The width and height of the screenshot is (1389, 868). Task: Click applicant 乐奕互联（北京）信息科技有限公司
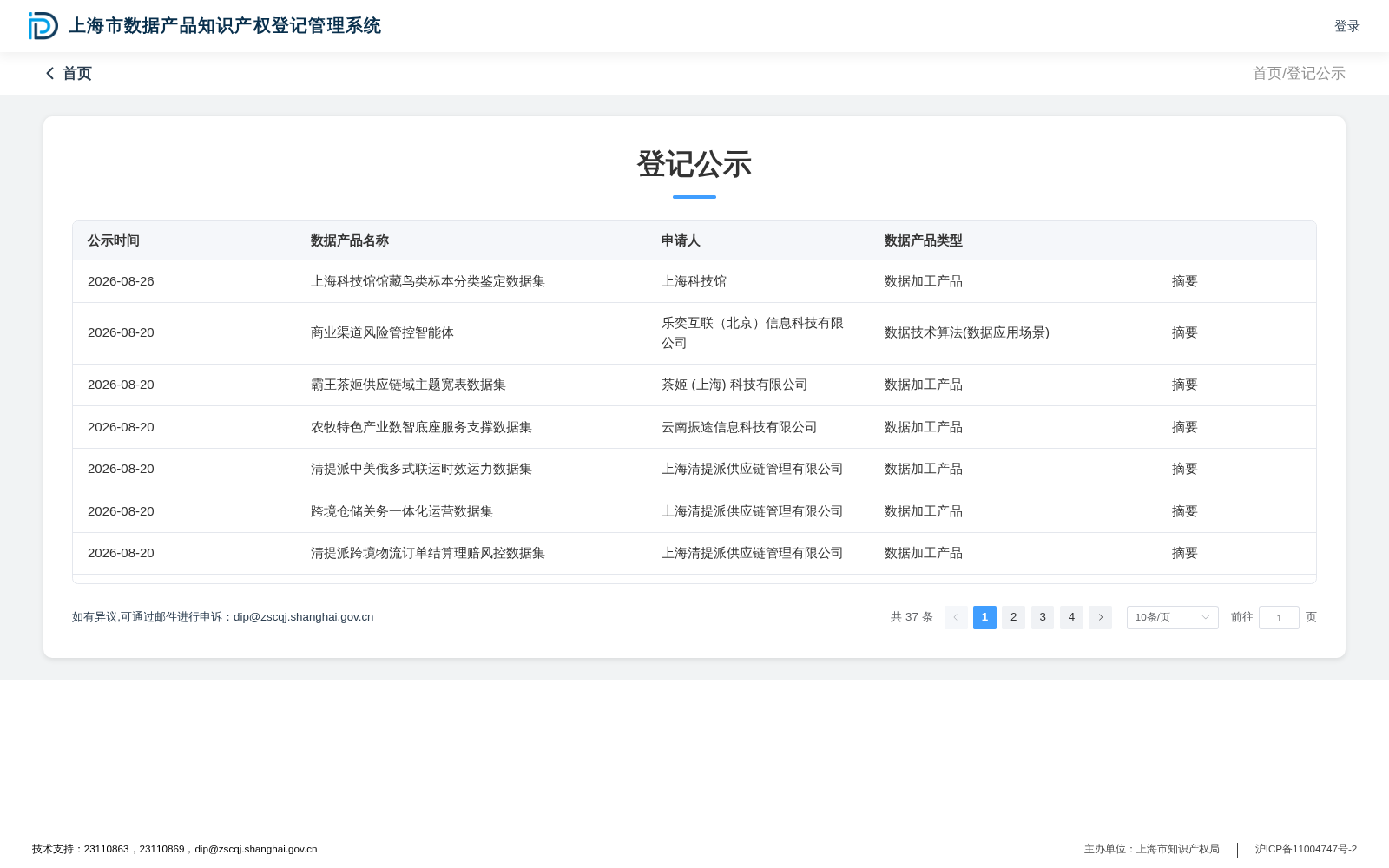pos(753,332)
